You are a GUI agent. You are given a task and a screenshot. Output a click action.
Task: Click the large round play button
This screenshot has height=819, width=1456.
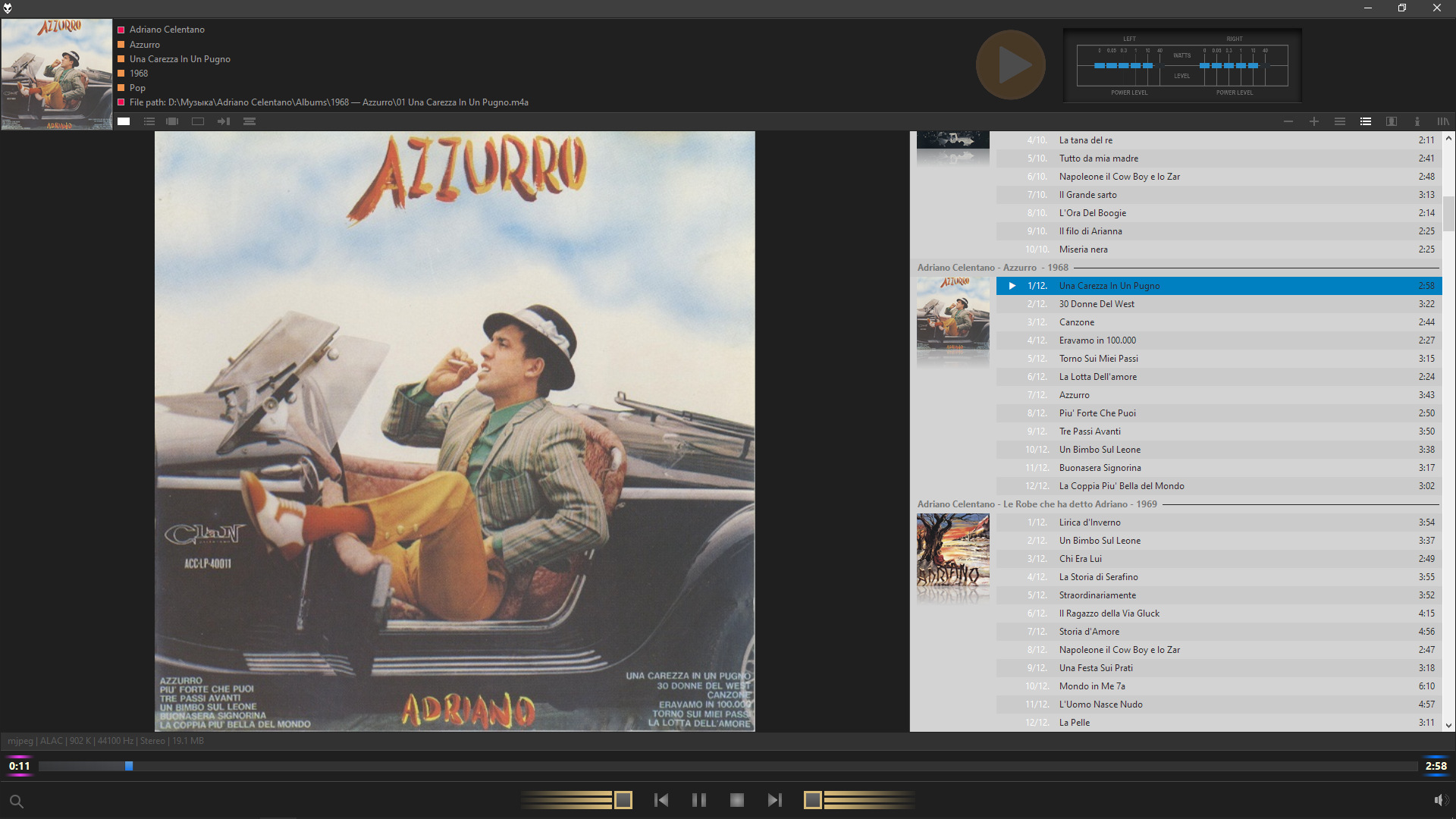(x=1011, y=64)
